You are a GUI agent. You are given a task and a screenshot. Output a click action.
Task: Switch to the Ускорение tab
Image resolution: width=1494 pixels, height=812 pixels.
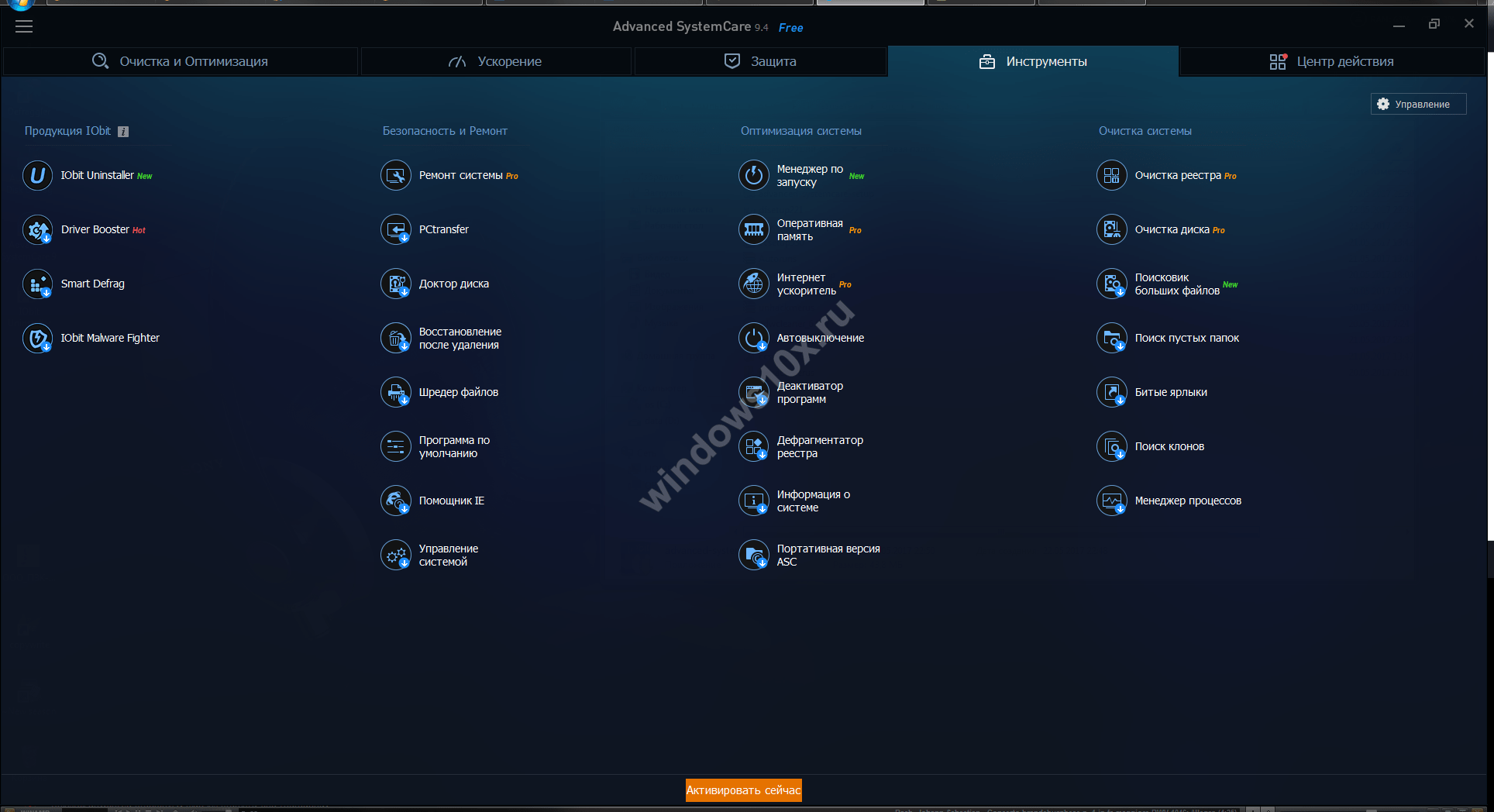[496, 61]
